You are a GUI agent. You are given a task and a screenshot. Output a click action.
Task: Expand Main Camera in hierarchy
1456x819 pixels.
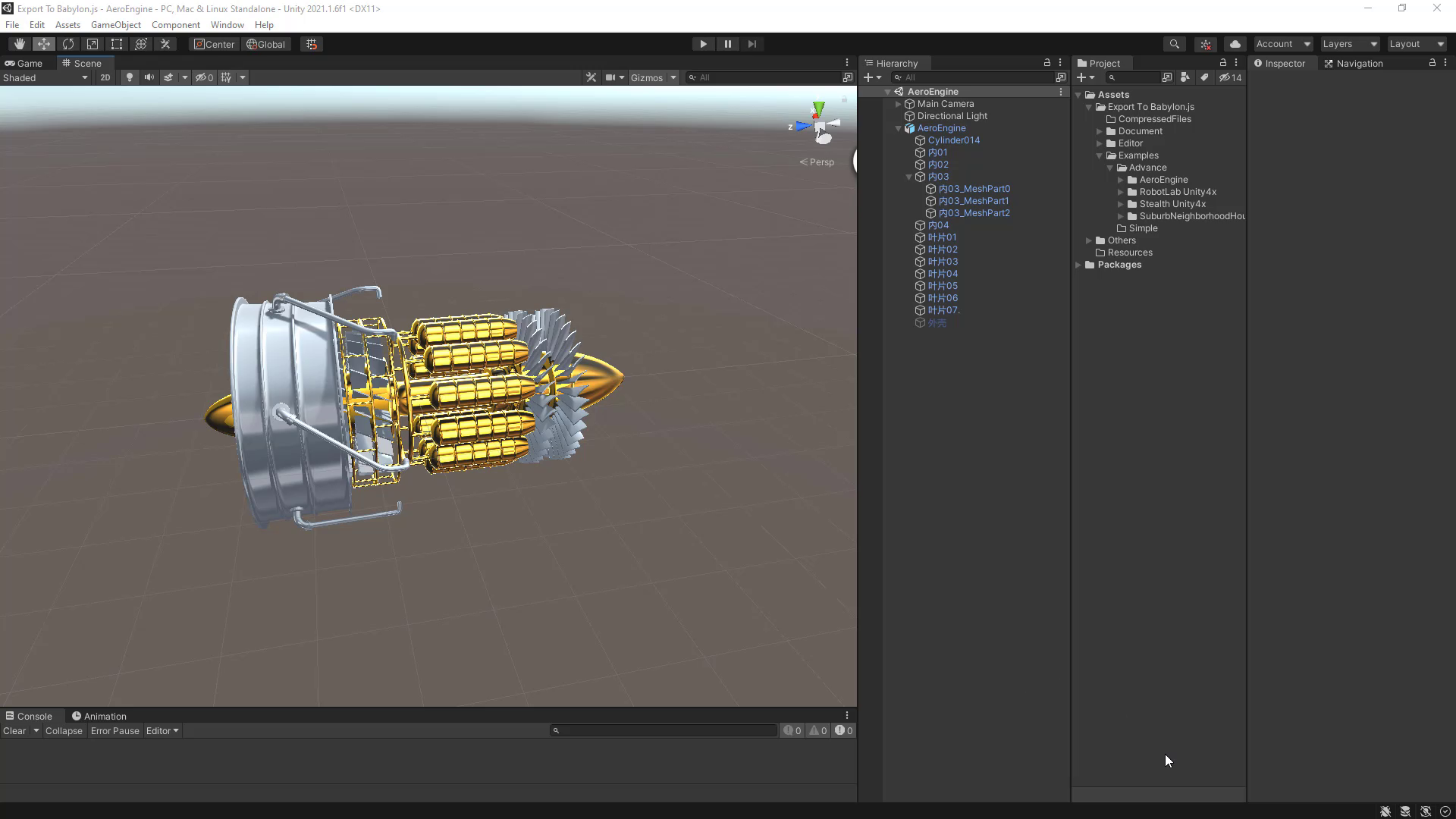[899, 104]
